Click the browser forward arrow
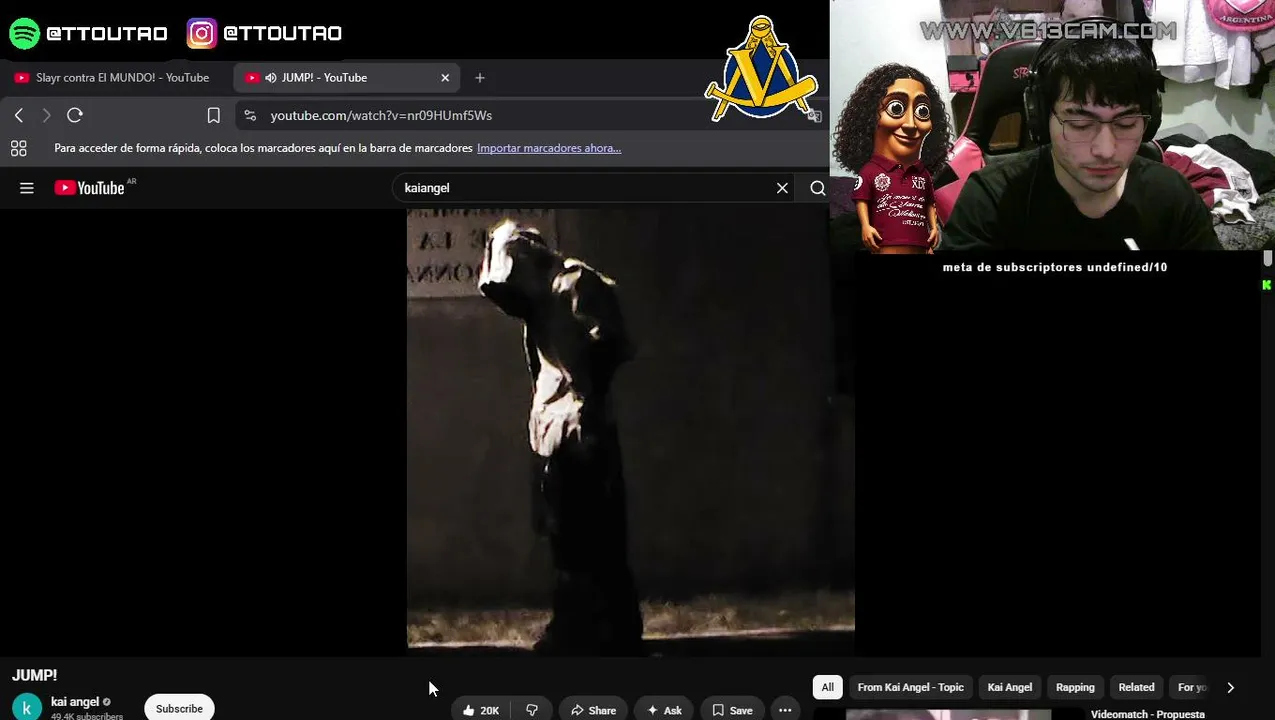Image resolution: width=1275 pixels, height=720 pixels. [x=46, y=115]
